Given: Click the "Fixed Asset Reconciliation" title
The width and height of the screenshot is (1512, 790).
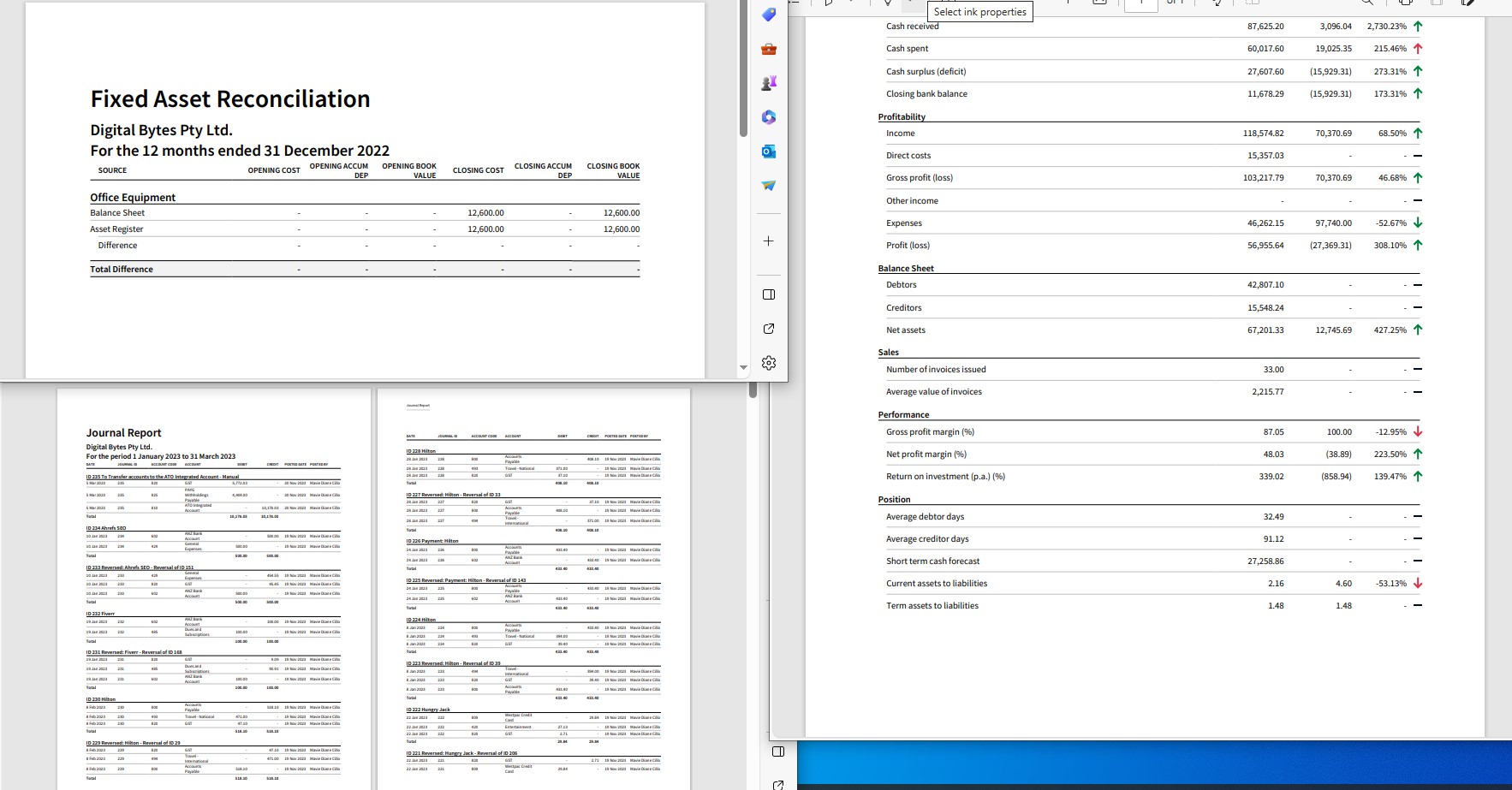Looking at the screenshot, I should click(230, 99).
